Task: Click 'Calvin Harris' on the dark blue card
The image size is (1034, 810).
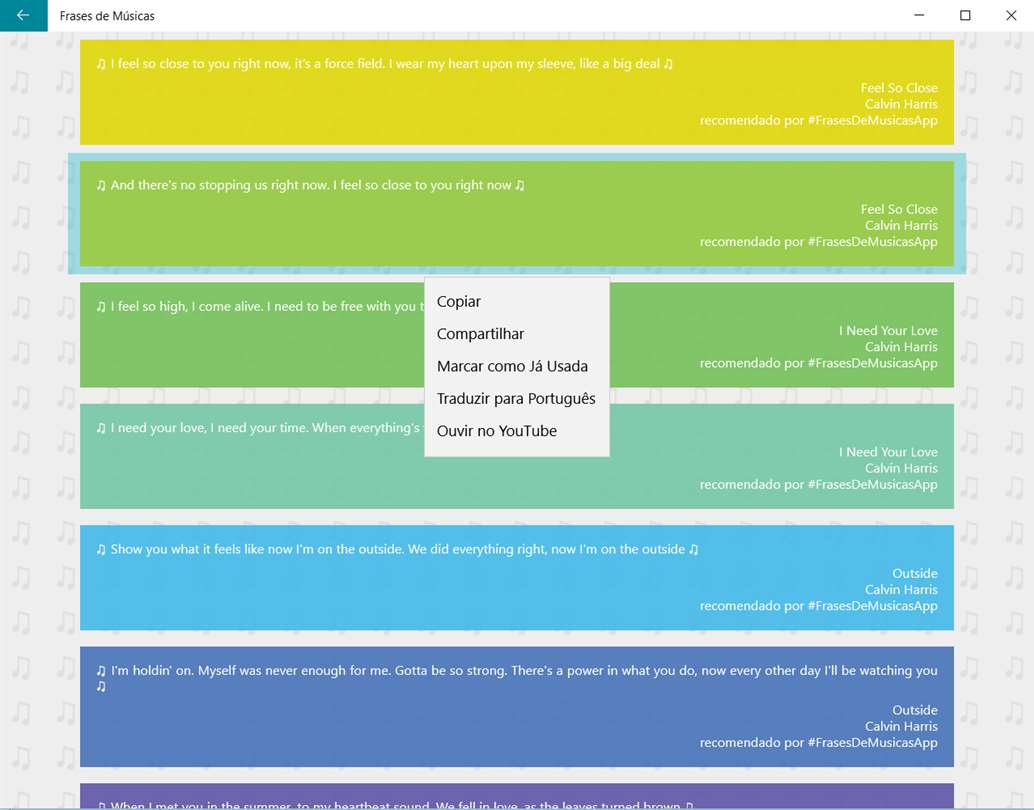Action: pyautogui.click(x=901, y=726)
